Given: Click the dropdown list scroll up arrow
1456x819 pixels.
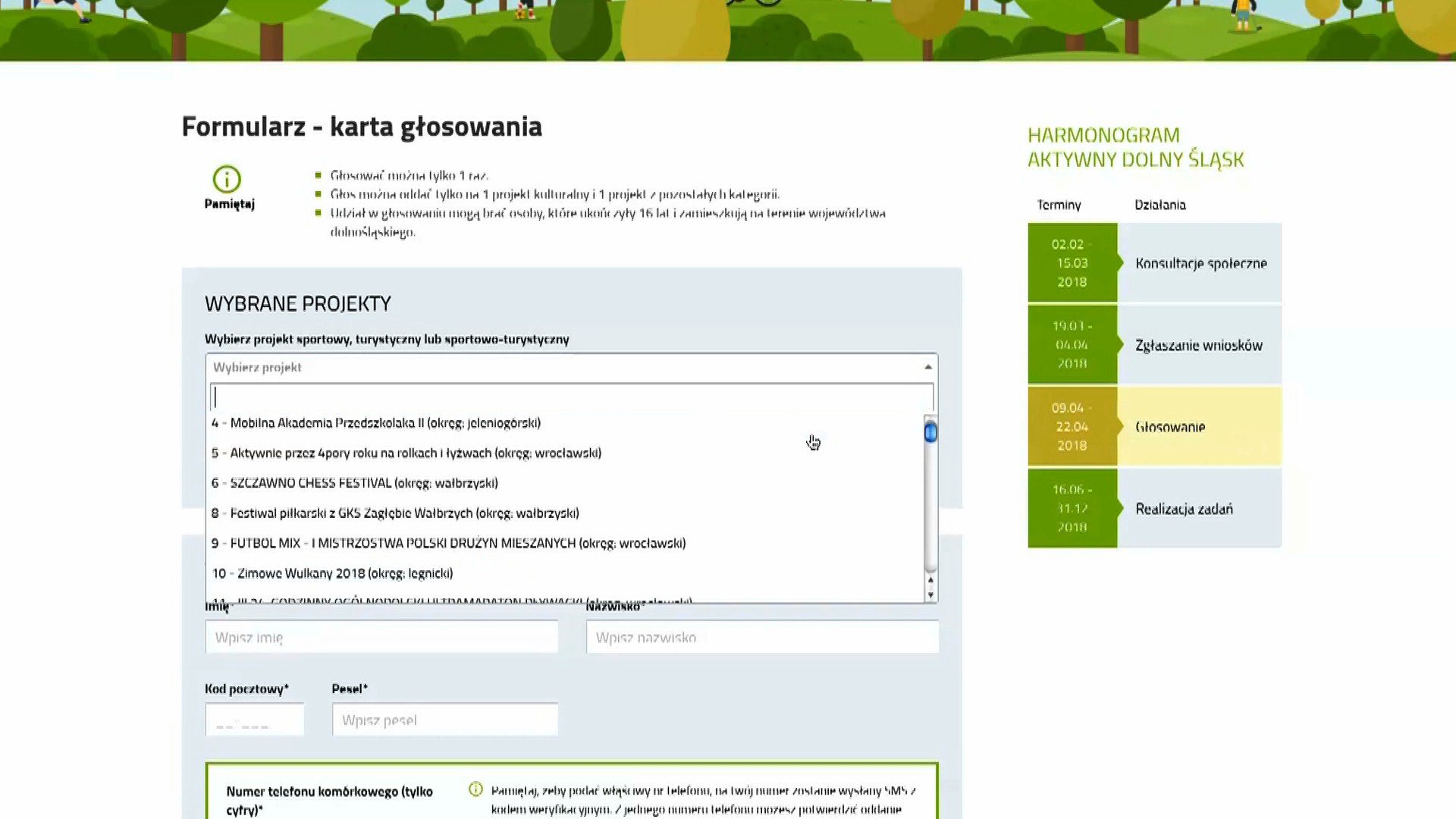Looking at the screenshot, I should coord(930,580).
